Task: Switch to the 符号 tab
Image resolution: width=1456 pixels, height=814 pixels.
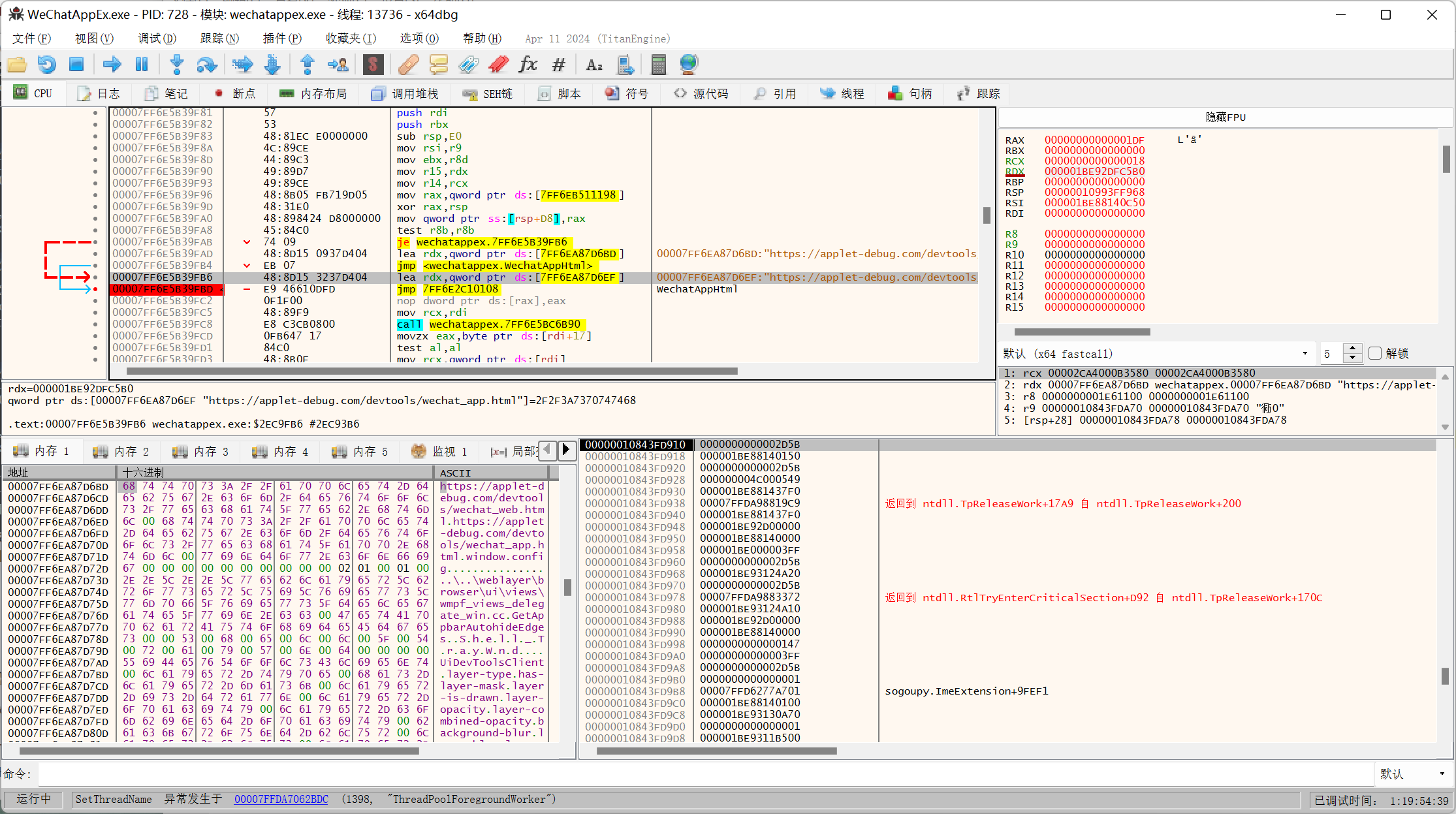Action: 627,93
